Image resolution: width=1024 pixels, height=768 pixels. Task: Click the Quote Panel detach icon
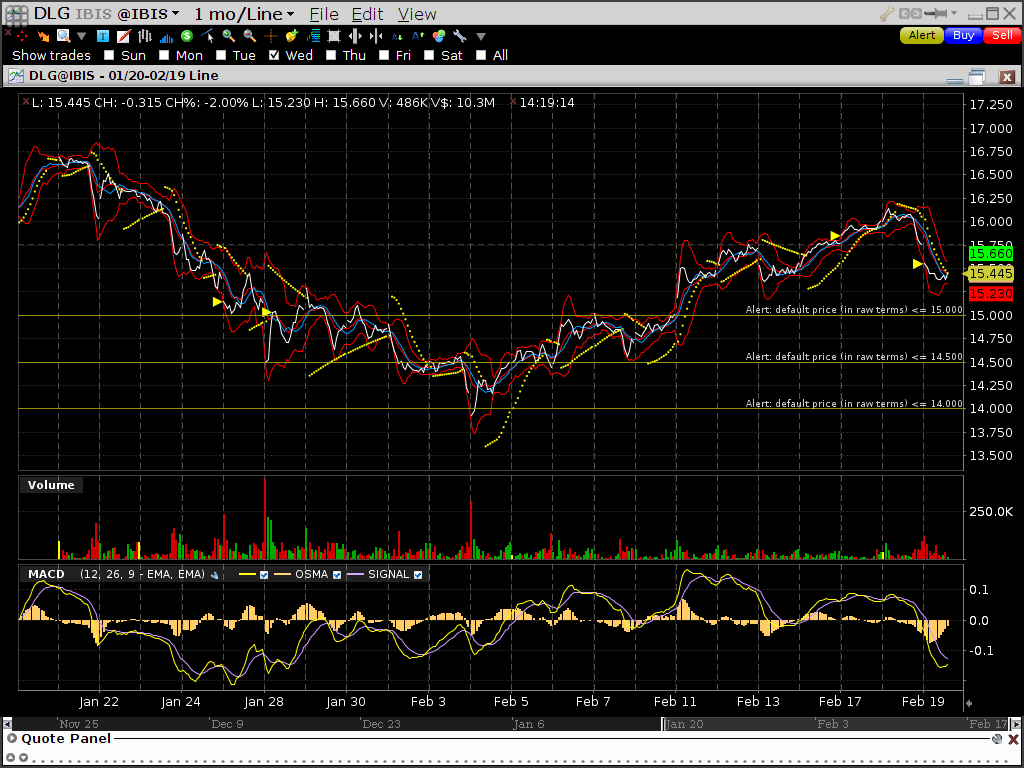997,739
